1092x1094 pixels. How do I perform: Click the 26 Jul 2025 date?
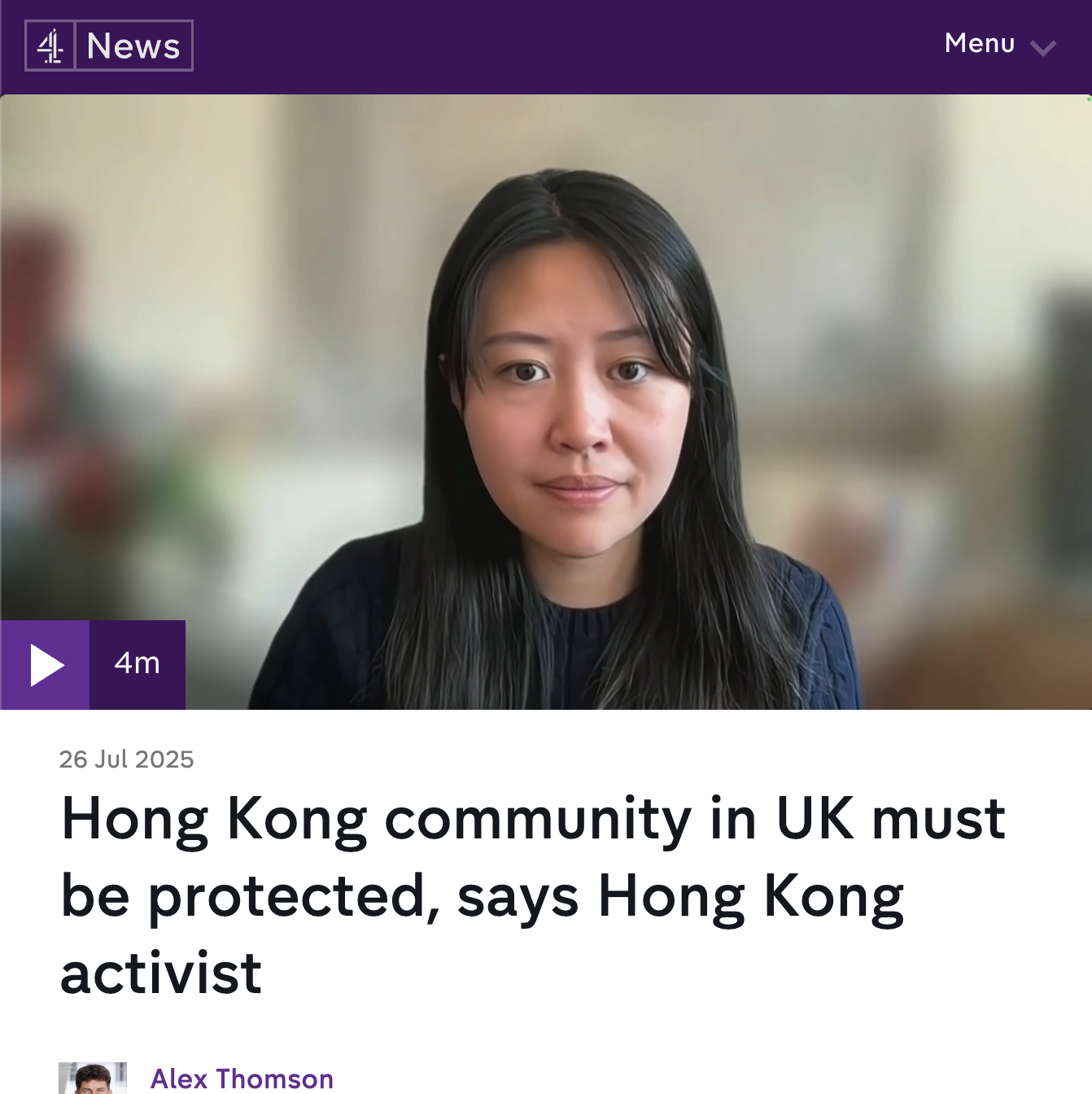point(126,759)
